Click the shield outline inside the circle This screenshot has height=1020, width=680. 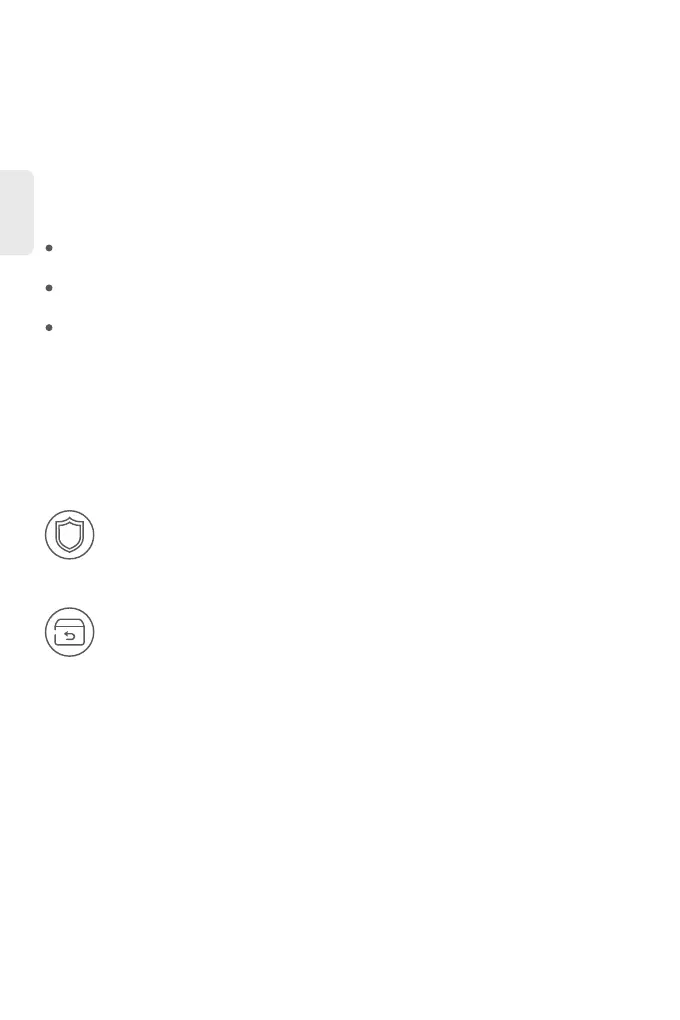[70, 535]
